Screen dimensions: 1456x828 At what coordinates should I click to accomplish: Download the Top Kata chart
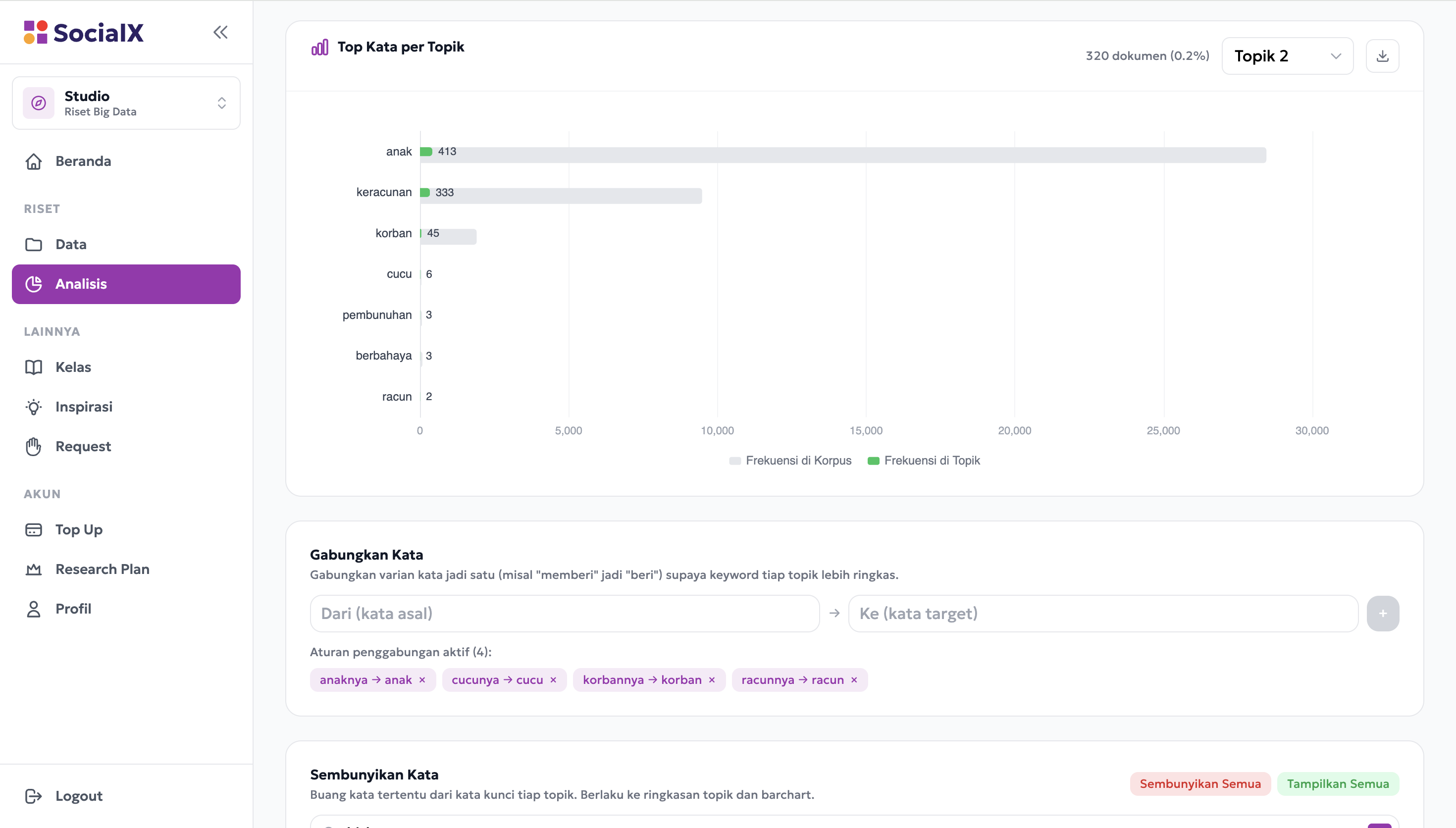pyautogui.click(x=1383, y=56)
